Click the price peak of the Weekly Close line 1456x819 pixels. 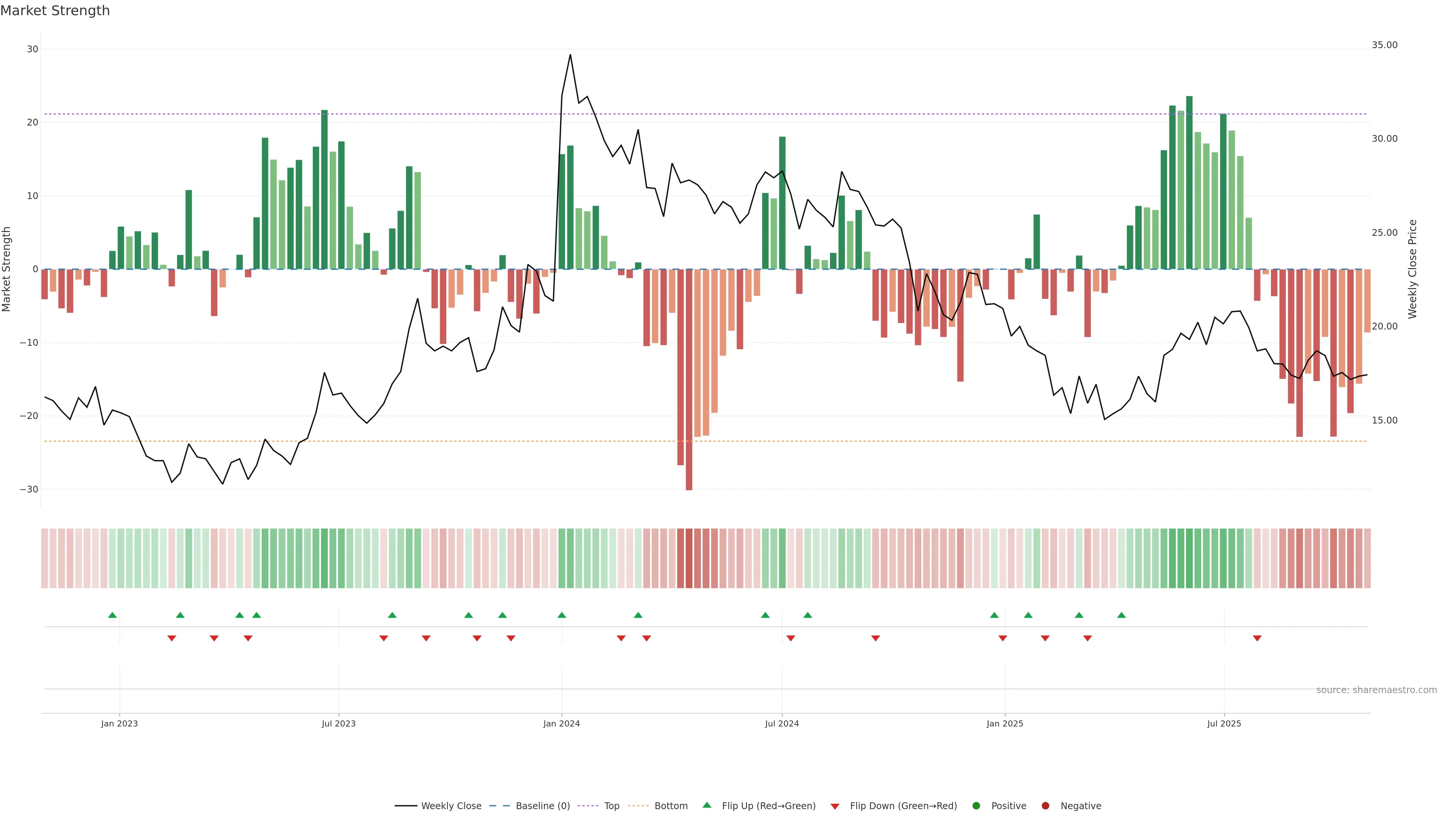click(x=570, y=55)
